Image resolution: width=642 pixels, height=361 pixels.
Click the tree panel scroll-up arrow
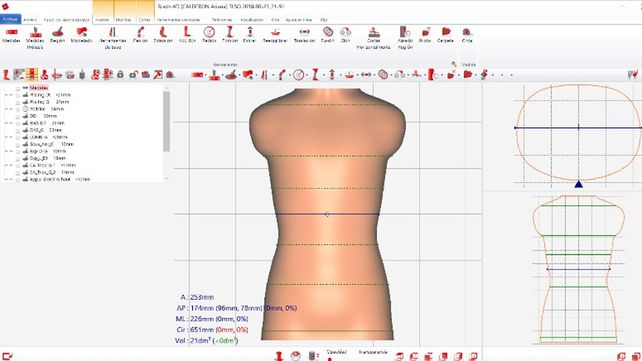point(166,88)
